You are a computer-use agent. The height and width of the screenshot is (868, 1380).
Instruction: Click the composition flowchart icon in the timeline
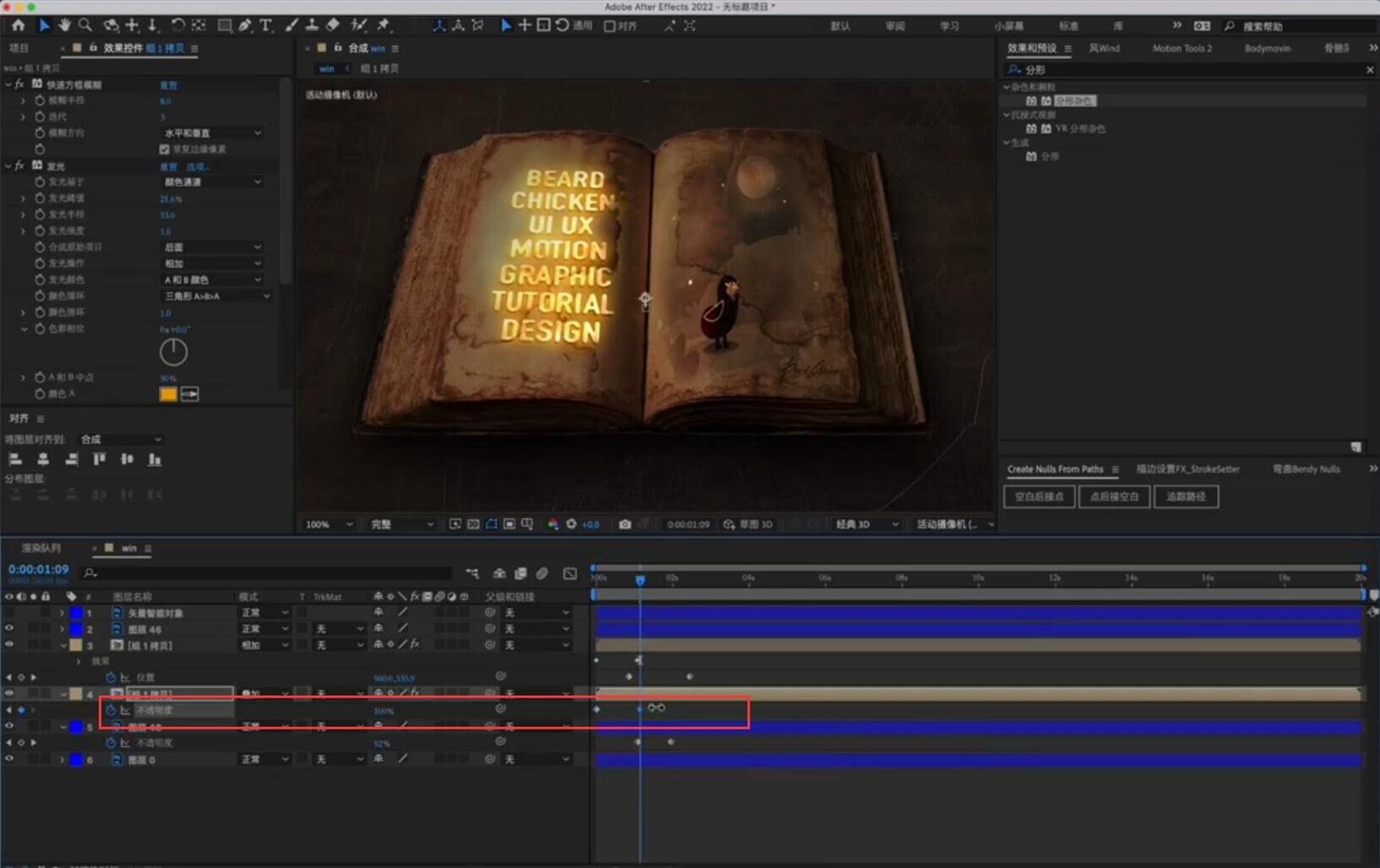[x=472, y=573]
